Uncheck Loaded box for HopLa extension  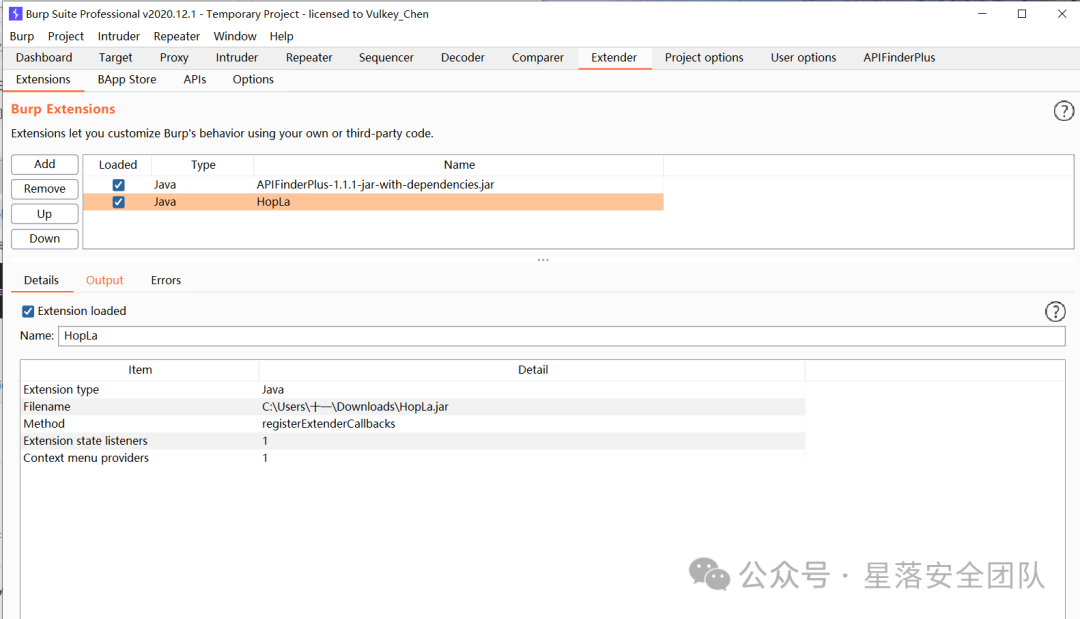pos(118,202)
